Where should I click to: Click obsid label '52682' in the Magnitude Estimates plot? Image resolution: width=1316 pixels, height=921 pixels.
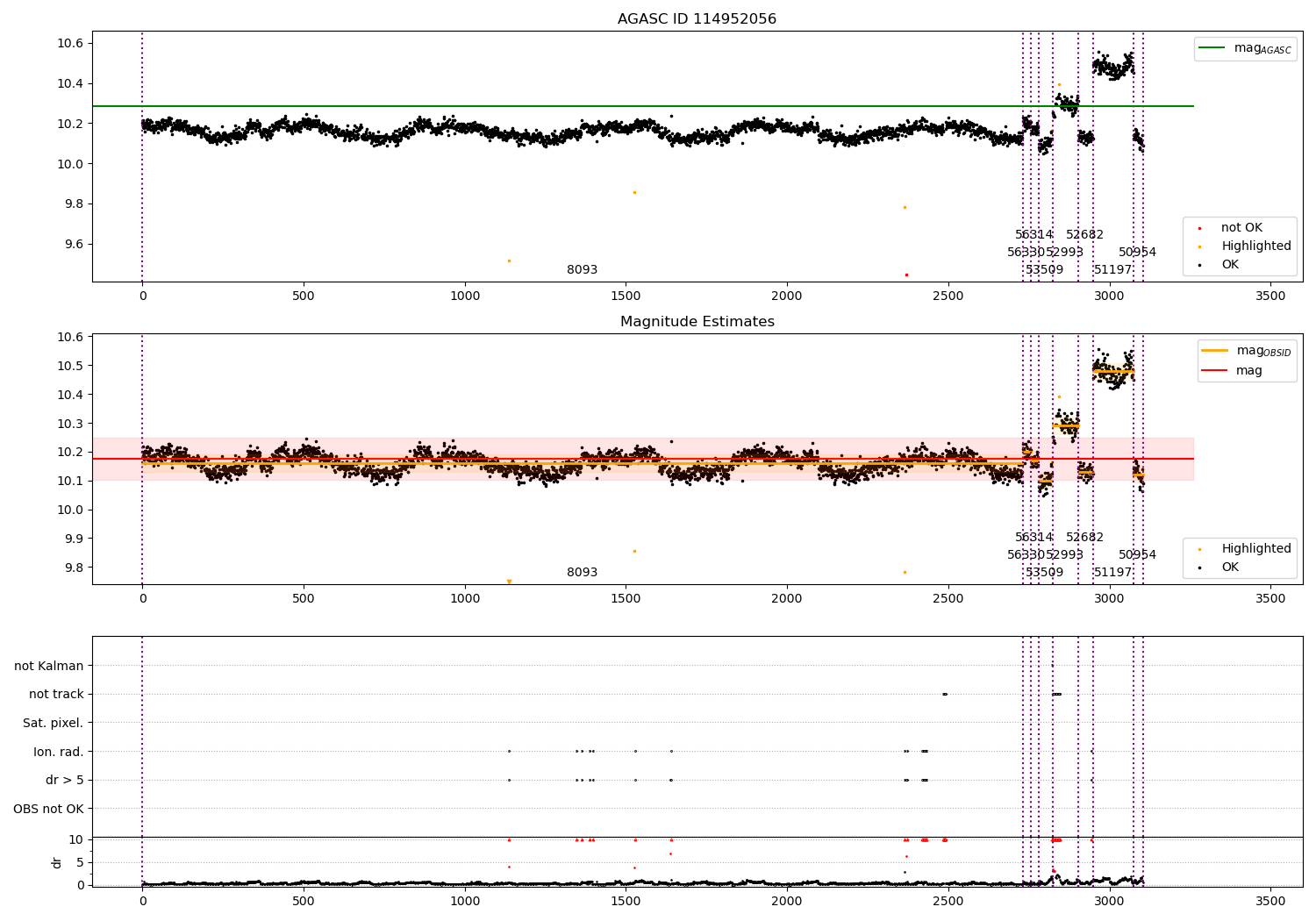pyautogui.click(x=1084, y=538)
